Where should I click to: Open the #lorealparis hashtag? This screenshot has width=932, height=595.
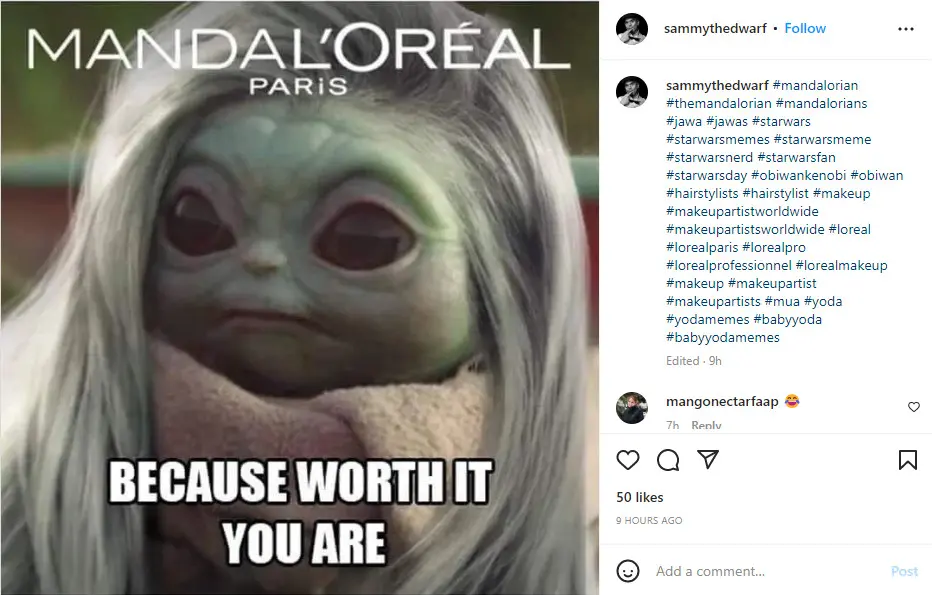tap(702, 248)
